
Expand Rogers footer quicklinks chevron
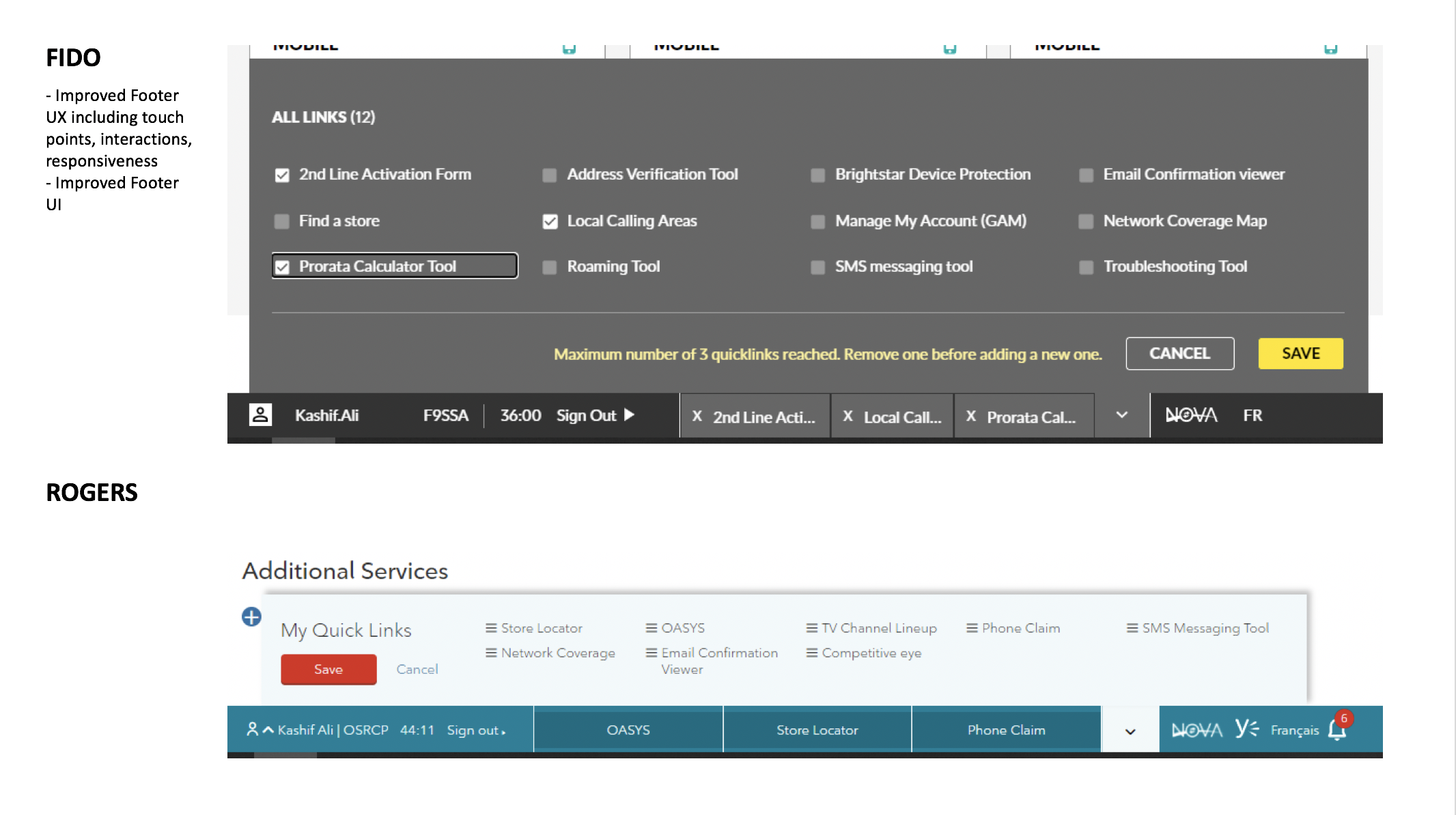[x=1130, y=731]
